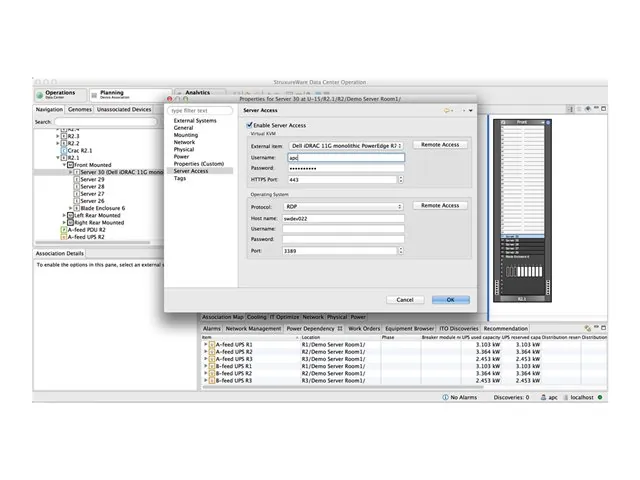Expand the Left Rear Mounted node

coord(62,215)
